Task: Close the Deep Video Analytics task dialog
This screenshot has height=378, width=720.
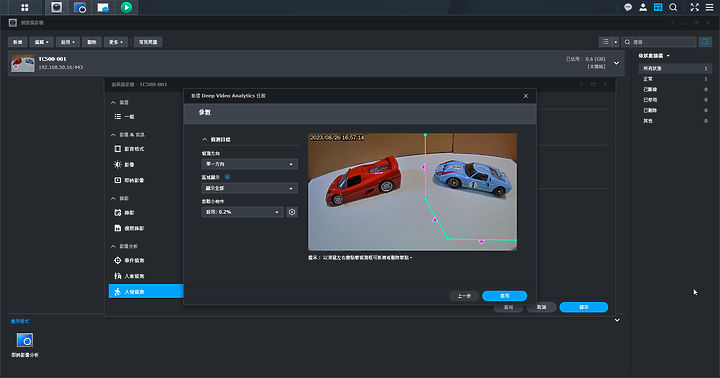Action: coord(526,96)
